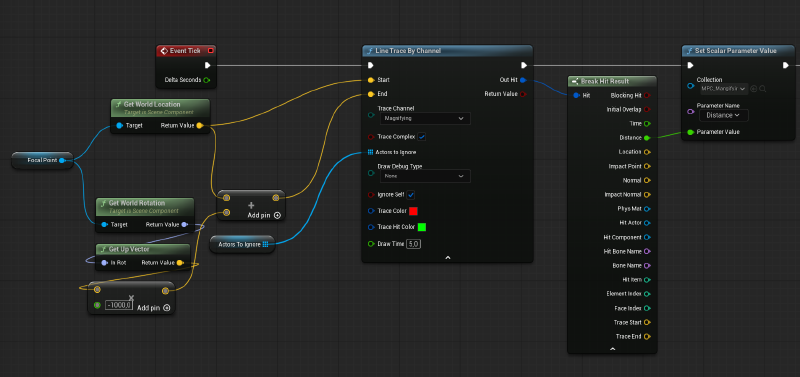This screenshot has width=800, height=377.
Task: Open the red Trace Color swatch
Action: 413,211
